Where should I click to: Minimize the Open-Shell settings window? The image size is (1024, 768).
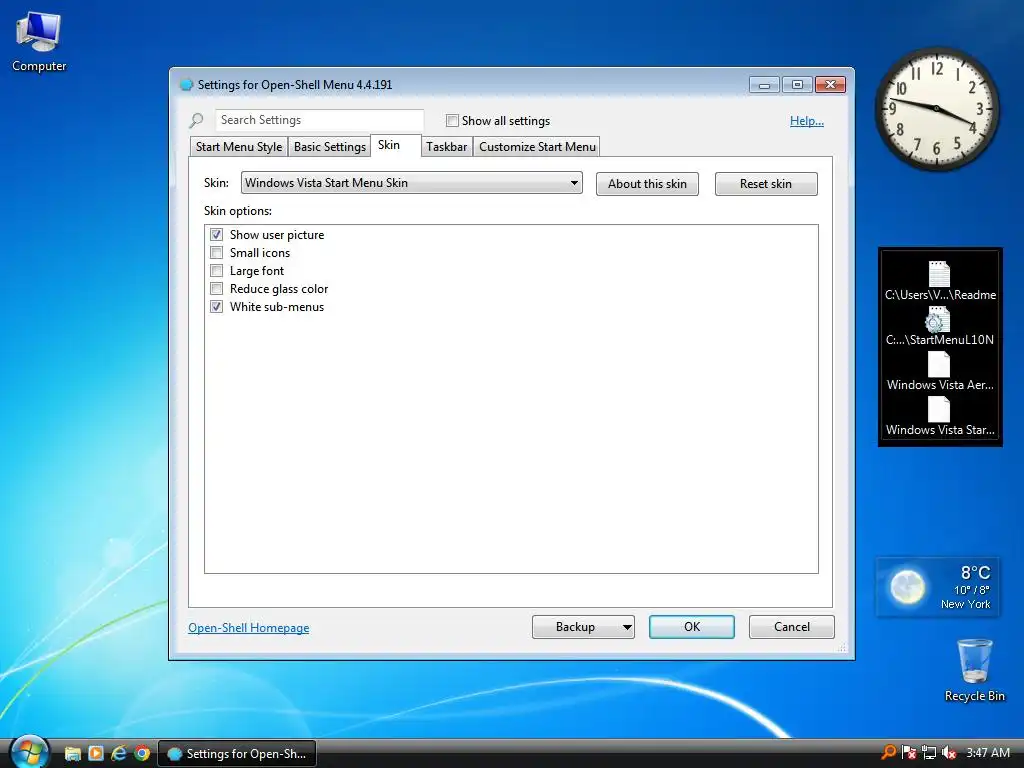764,85
